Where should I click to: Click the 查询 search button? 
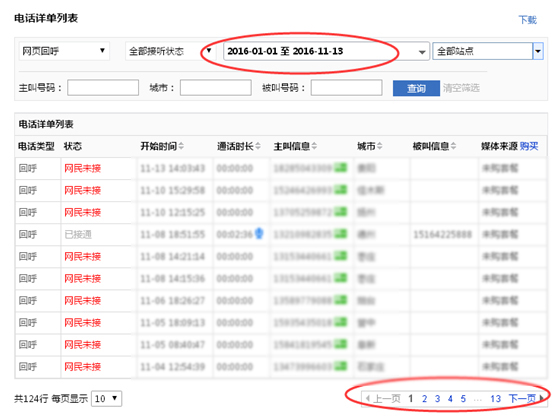[x=416, y=88]
